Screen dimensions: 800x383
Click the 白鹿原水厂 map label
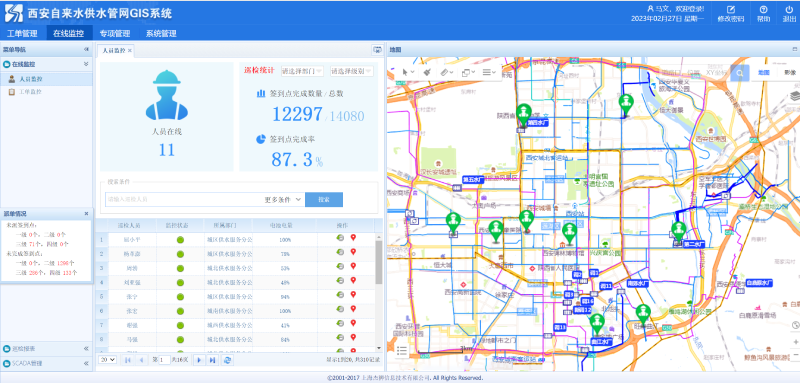point(760,282)
